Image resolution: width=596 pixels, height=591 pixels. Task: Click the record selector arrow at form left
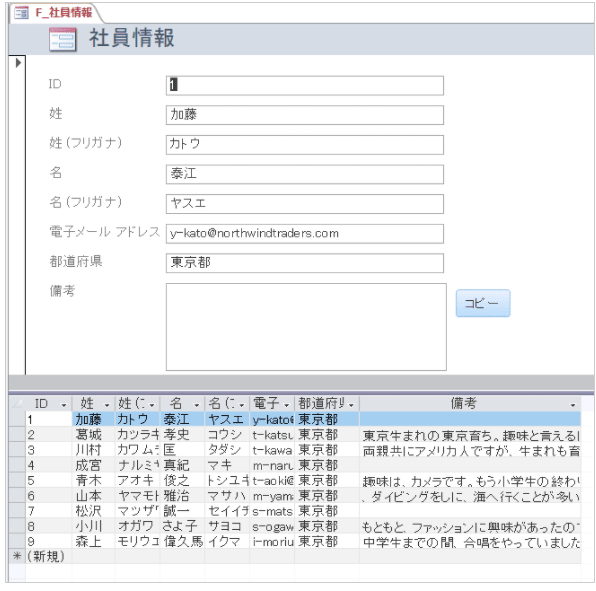(18, 62)
